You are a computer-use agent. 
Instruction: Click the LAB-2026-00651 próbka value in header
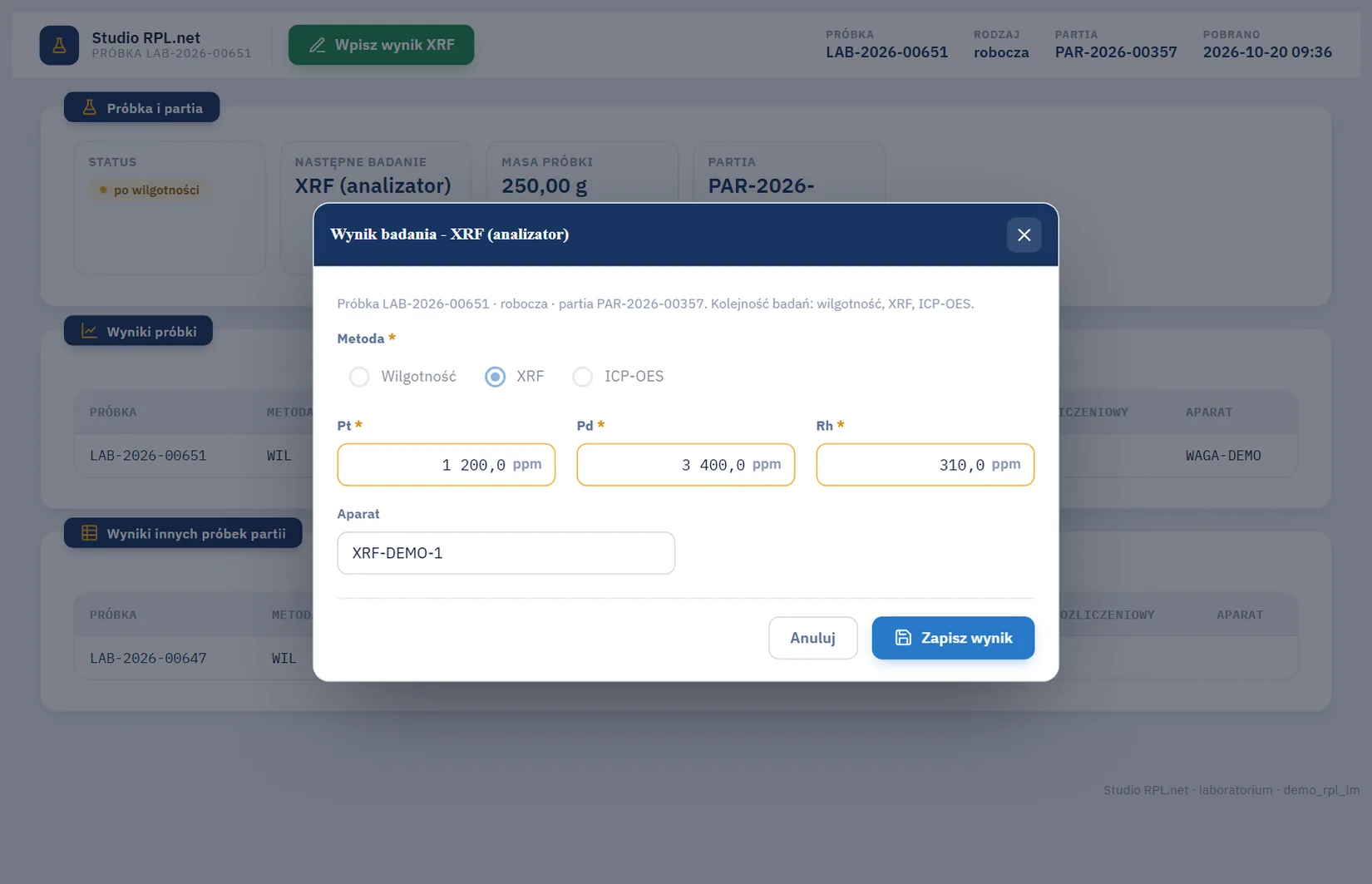[x=886, y=52]
